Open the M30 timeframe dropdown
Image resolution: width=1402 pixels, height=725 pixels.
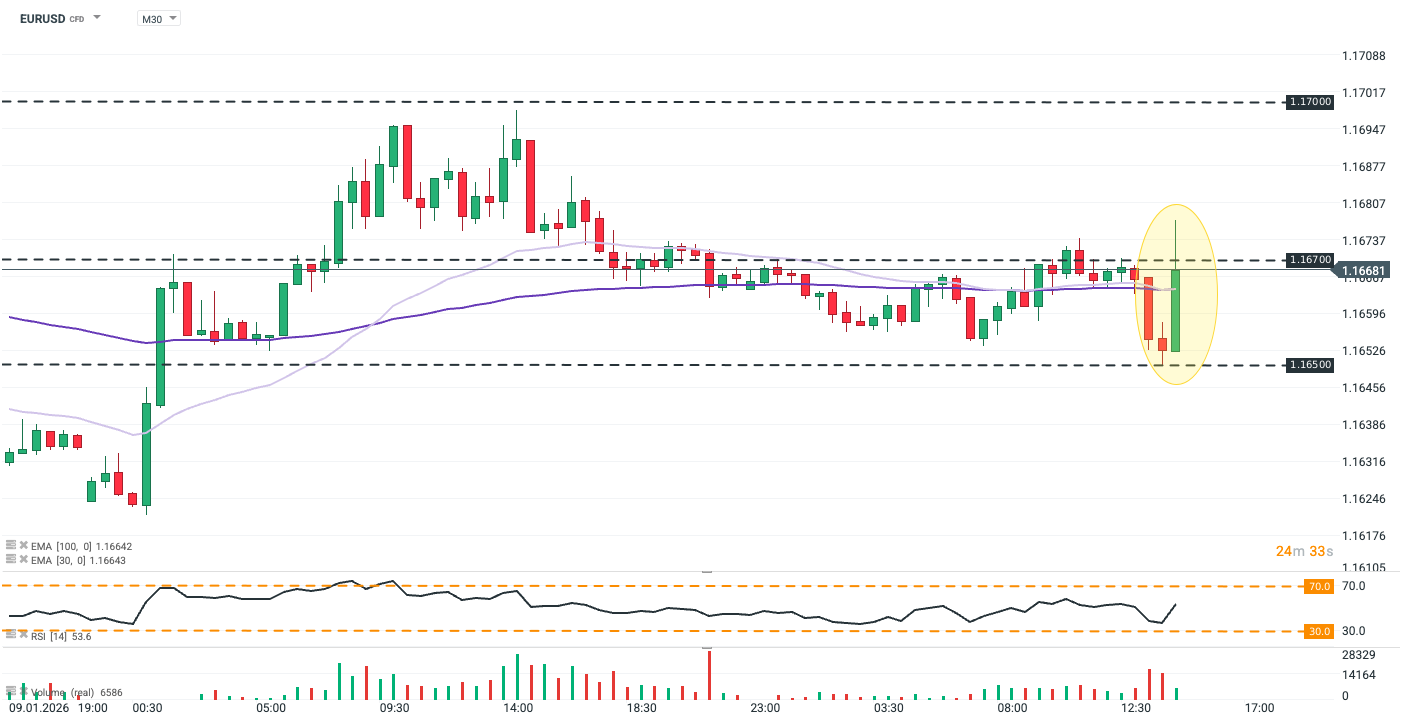[x=159, y=19]
